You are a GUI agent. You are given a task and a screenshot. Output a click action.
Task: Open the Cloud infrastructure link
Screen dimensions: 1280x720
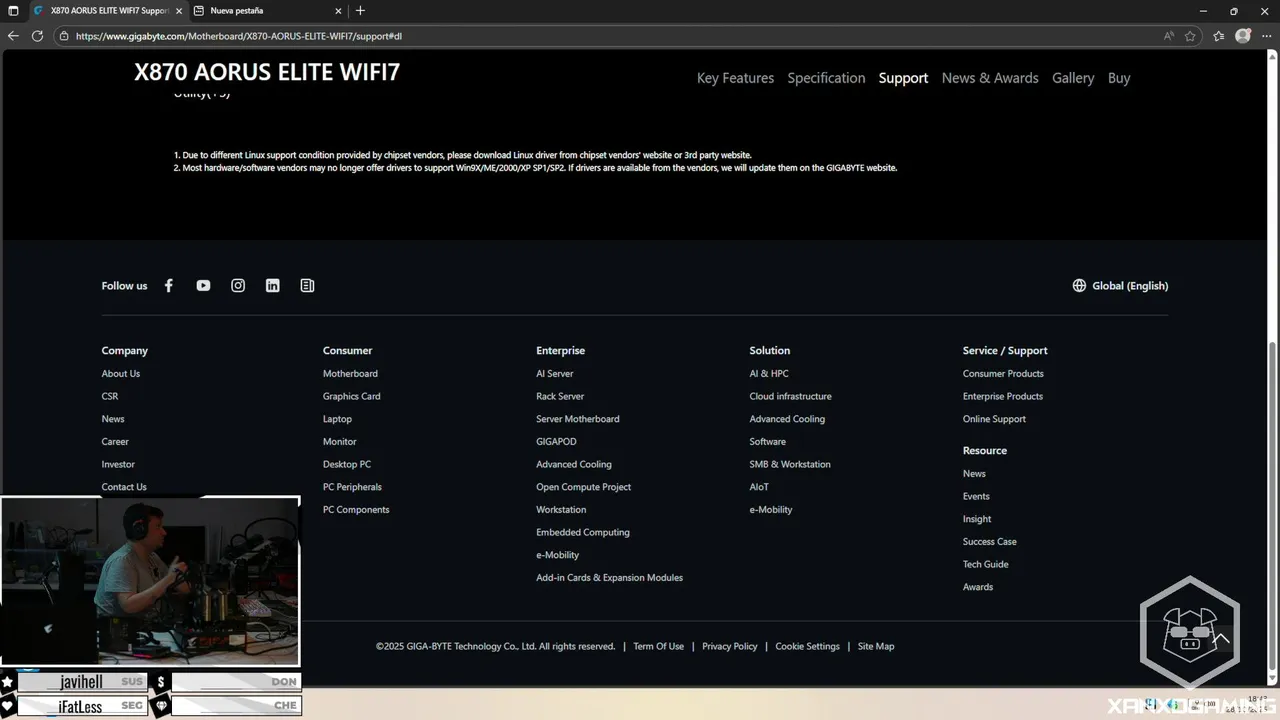791,396
